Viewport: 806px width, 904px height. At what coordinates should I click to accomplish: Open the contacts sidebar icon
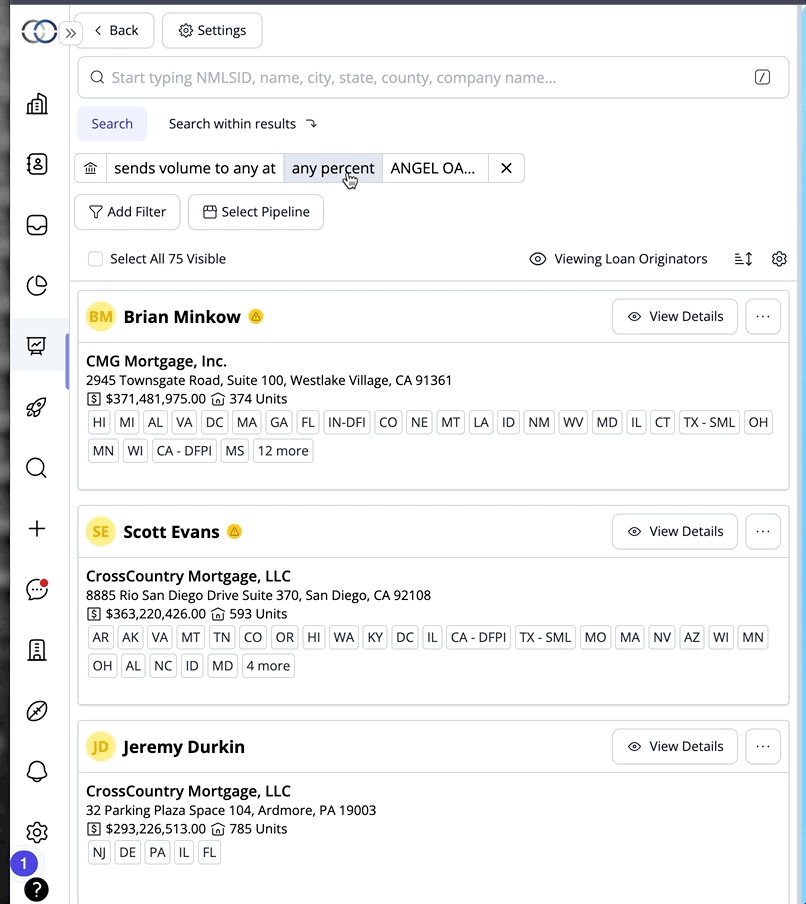[37, 164]
